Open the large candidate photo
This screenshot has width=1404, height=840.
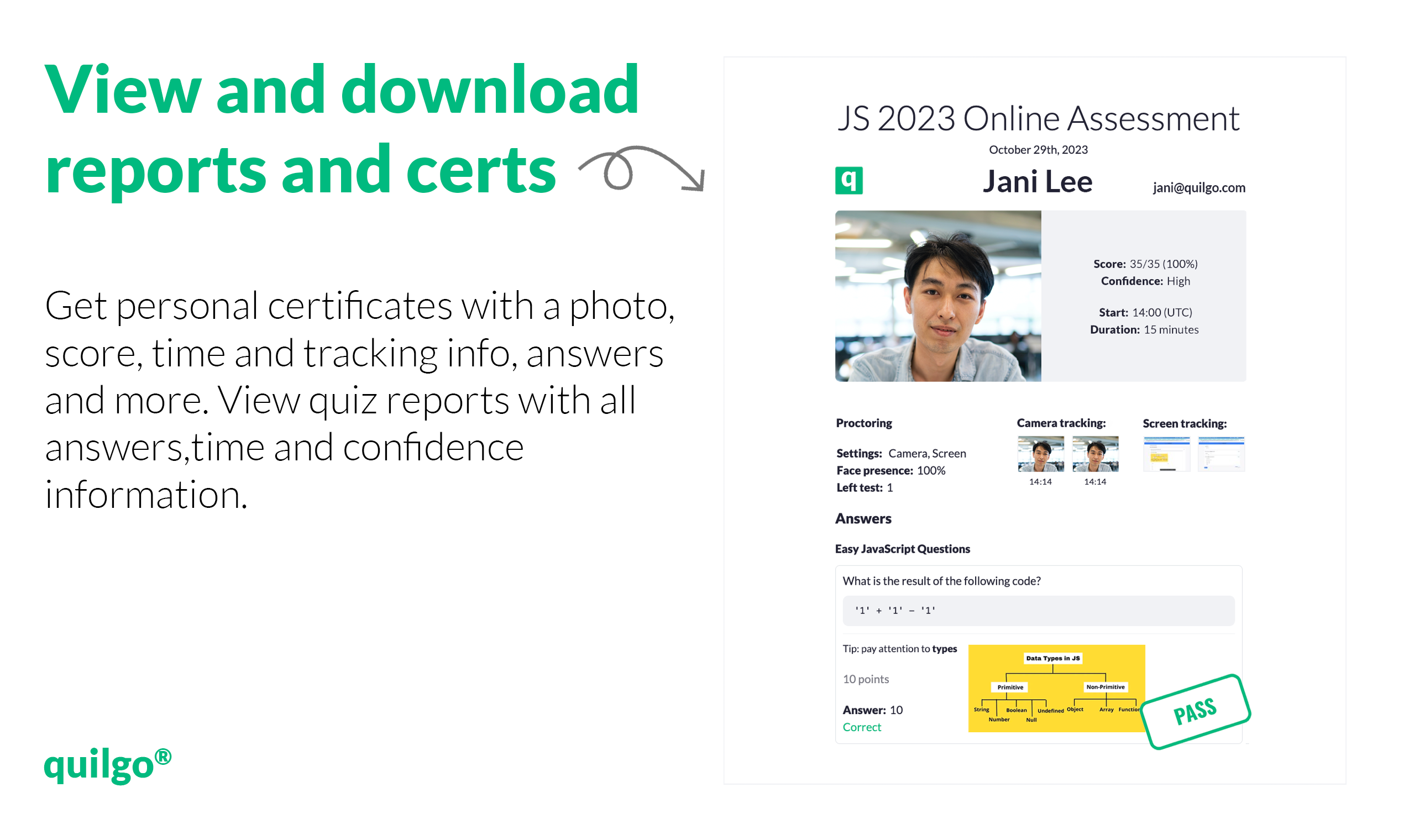938,296
